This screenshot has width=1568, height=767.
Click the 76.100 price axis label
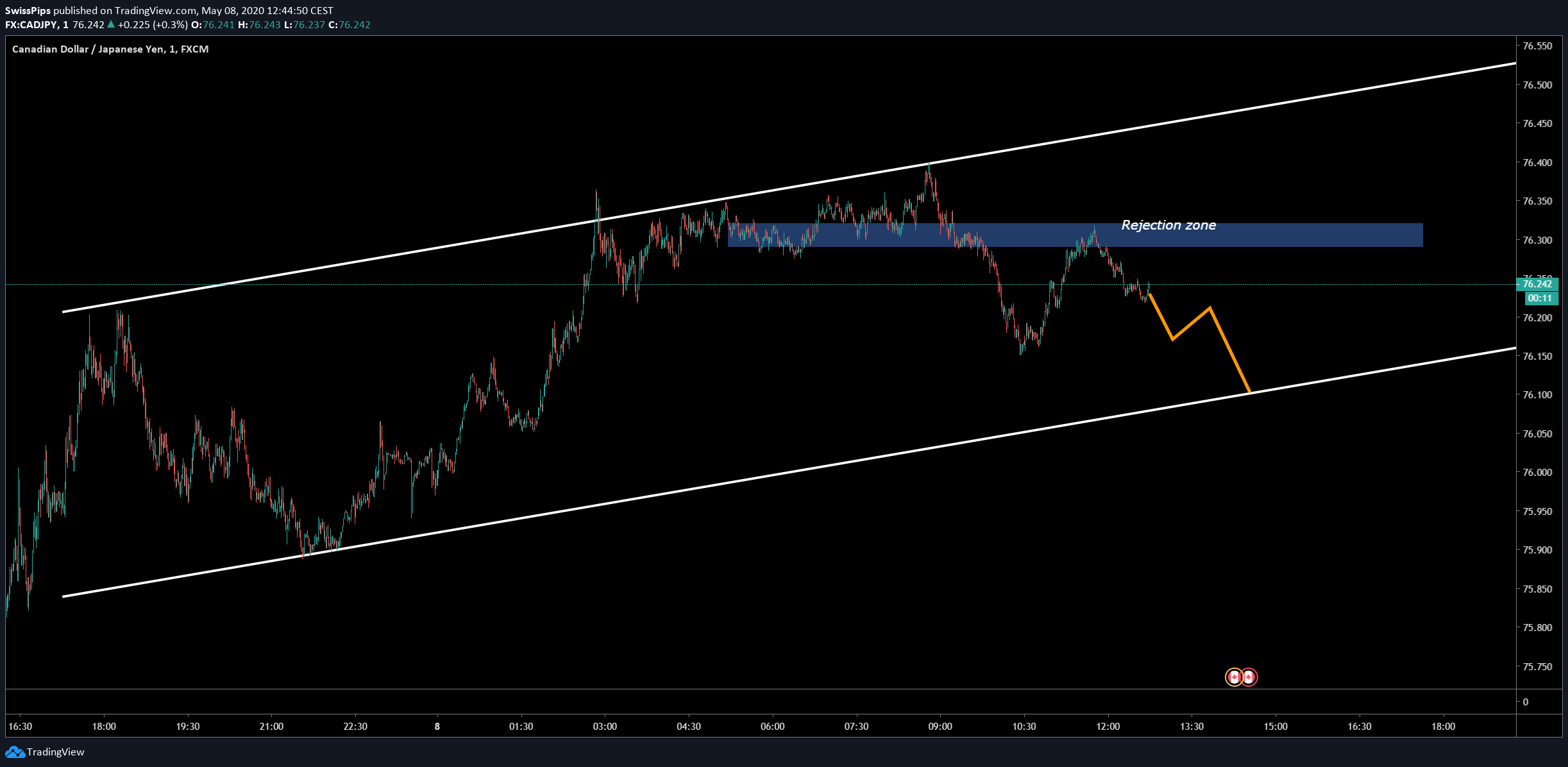(x=1537, y=395)
